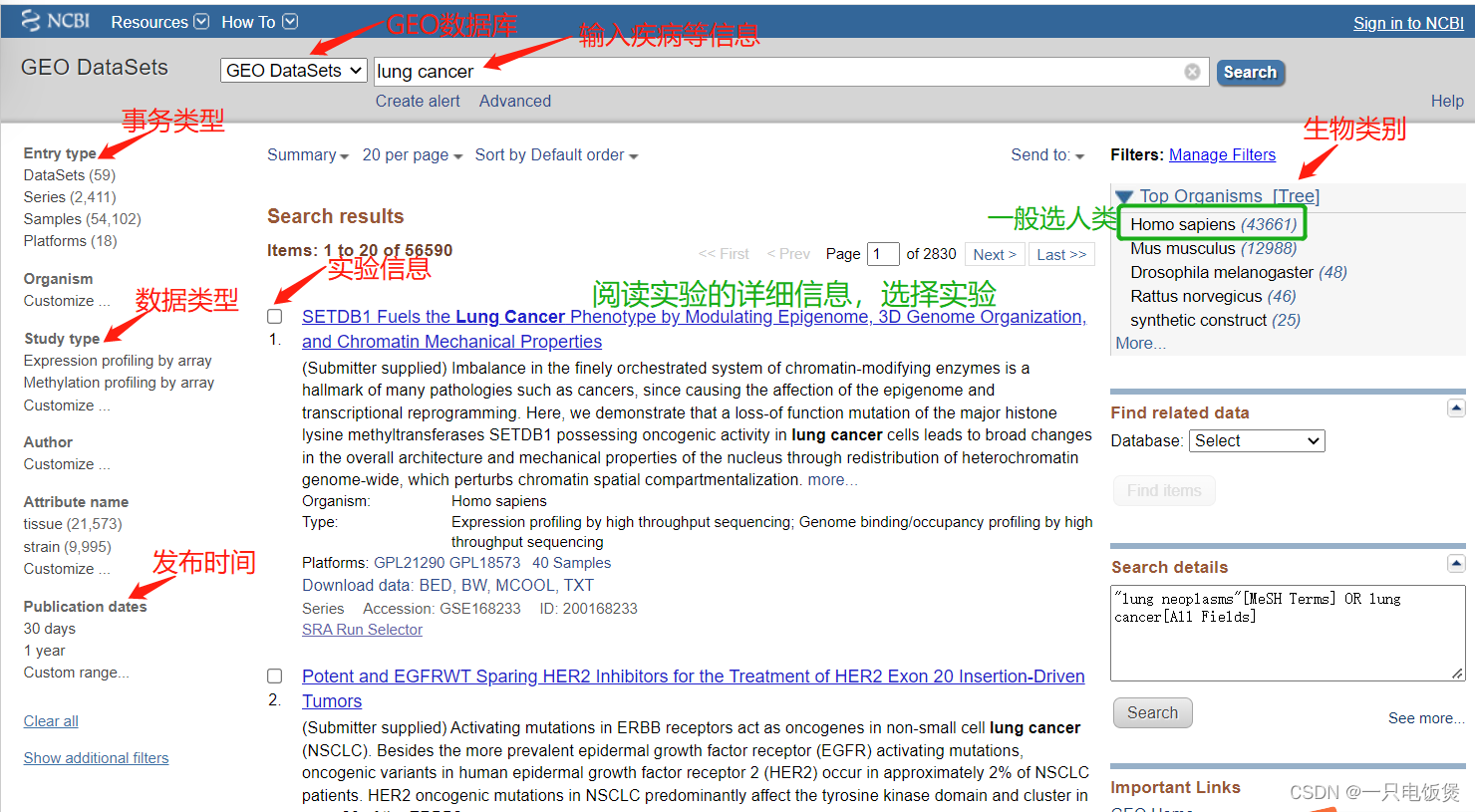Select Homo sapiens (43661) organism
Image resolution: width=1475 pixels, height=812 pixels.
[1214, 225]
